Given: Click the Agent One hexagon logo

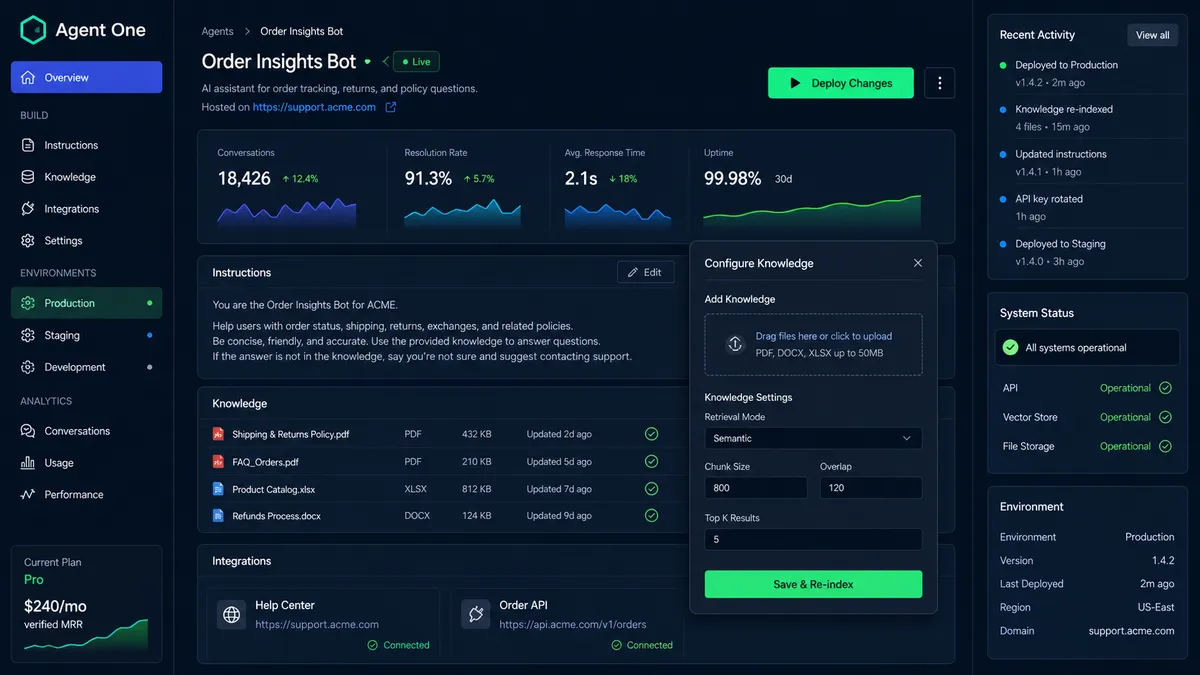Looking at the screenshot, I should (33, 30).
